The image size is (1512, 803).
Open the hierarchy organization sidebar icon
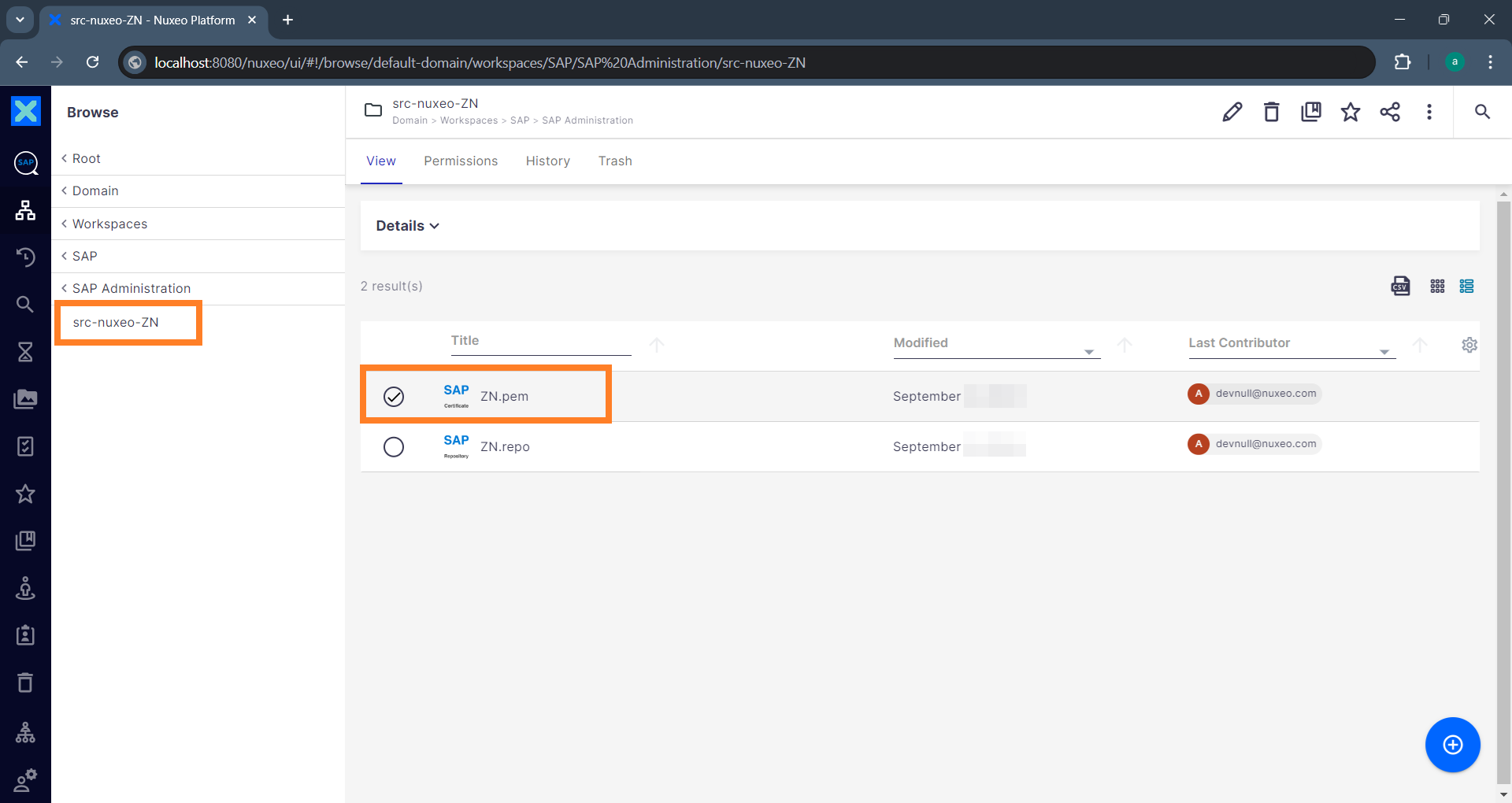point(25,733)
